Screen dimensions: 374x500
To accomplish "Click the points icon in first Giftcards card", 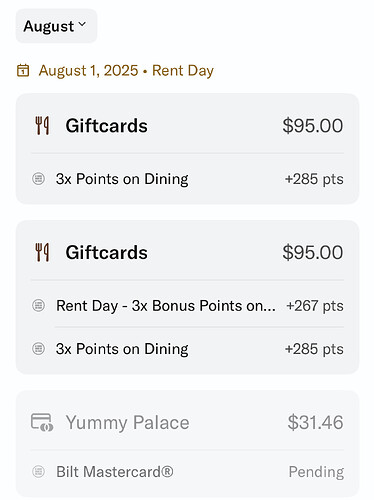I will (x=38, y=179).
